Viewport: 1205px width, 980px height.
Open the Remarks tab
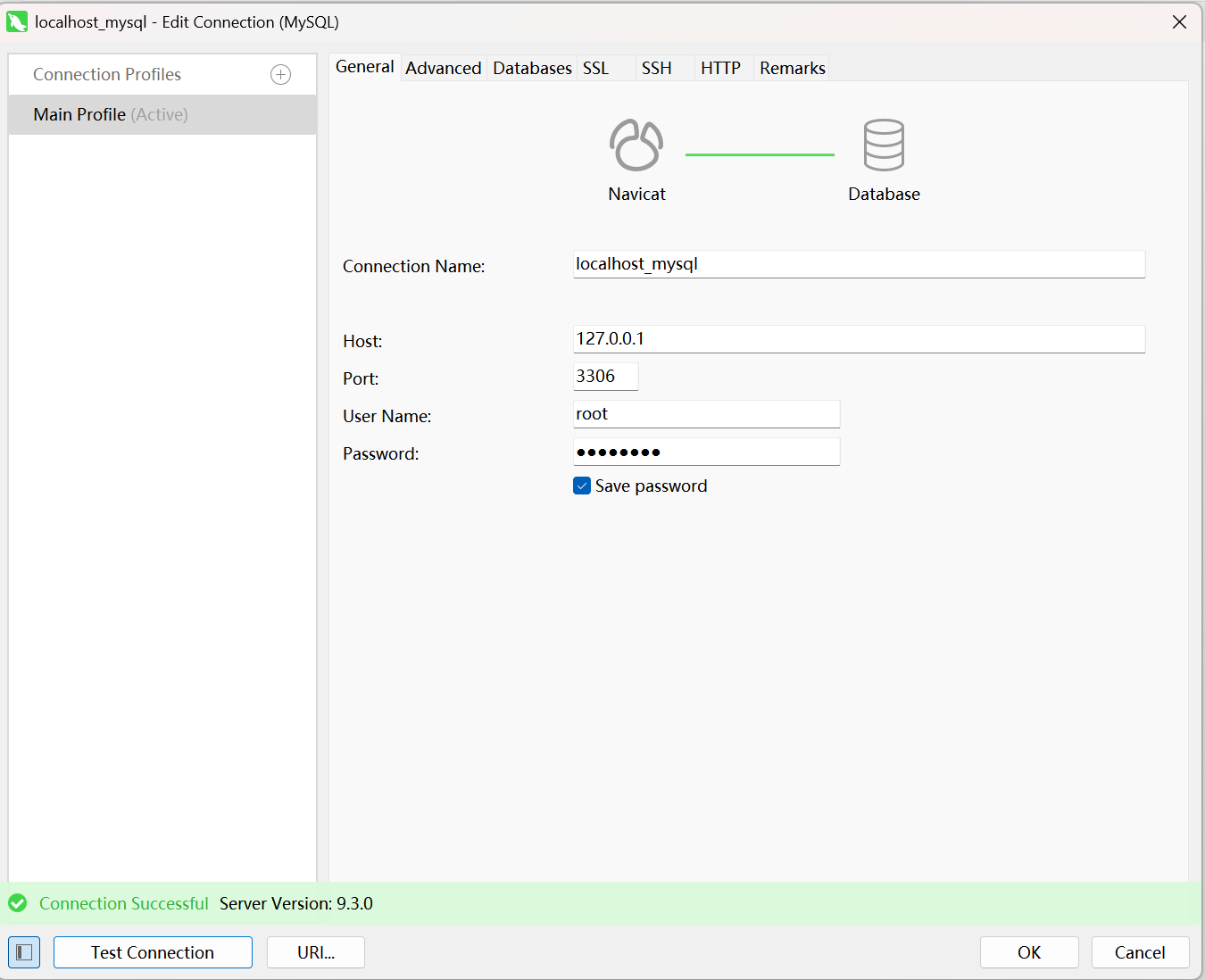pos(793,68)
